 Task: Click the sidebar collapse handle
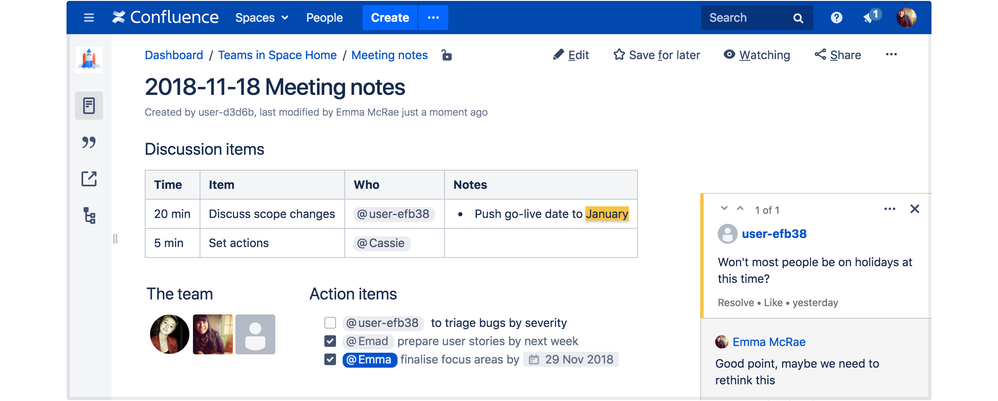115,239
